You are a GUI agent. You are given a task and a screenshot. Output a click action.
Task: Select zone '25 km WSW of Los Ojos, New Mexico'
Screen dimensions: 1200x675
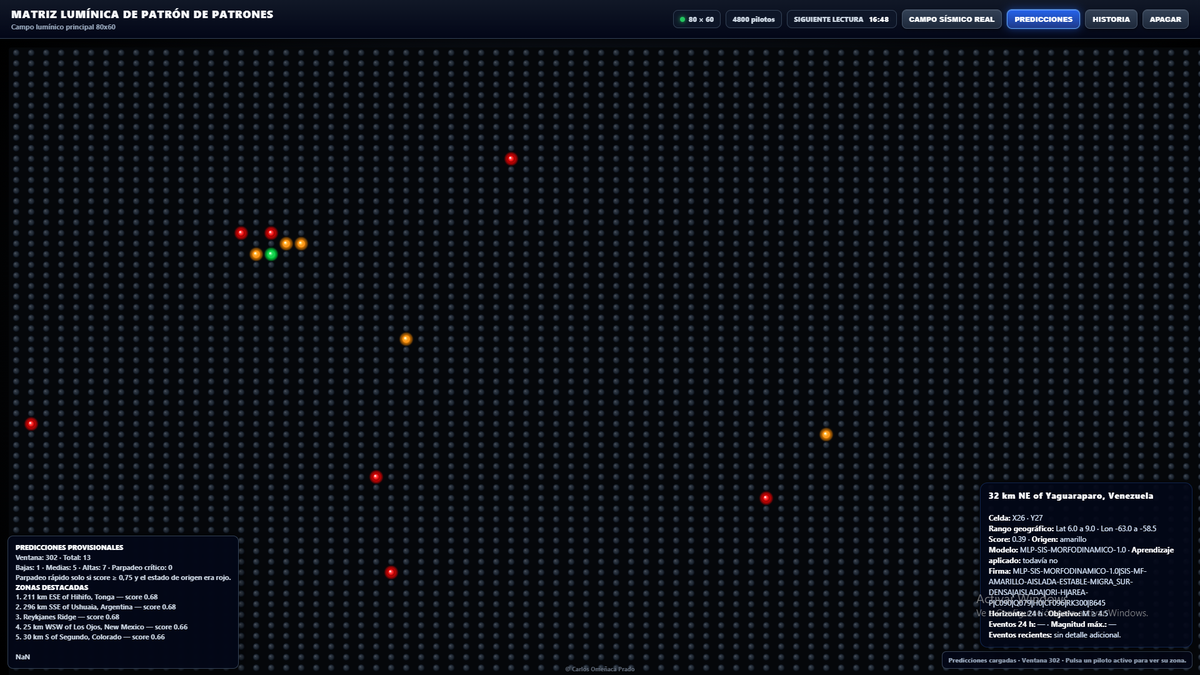101,627
